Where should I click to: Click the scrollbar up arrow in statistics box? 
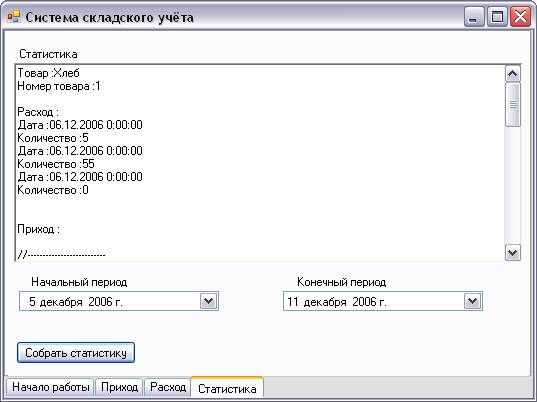click(513, 74)
